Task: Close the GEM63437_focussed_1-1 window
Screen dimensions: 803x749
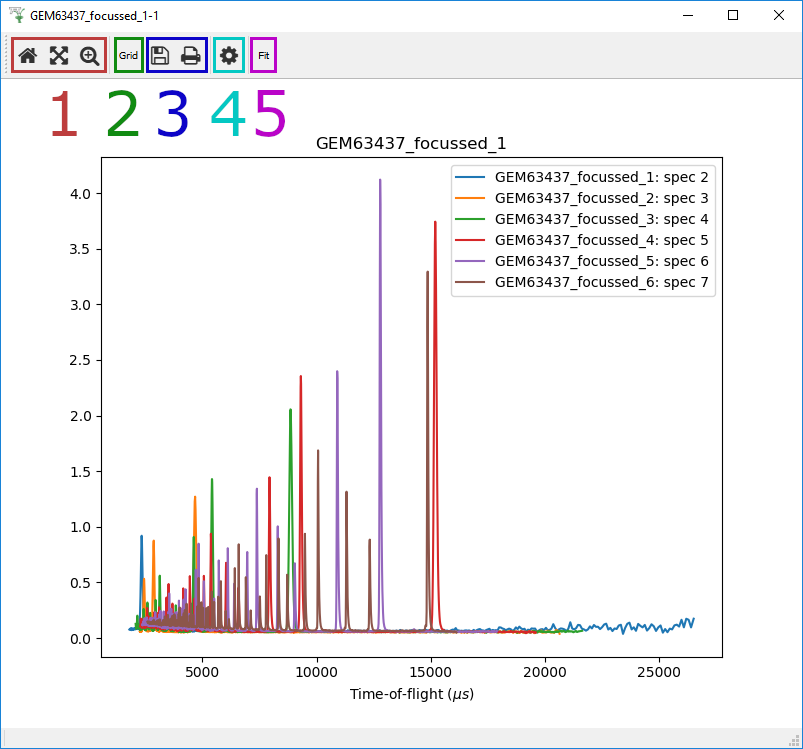Action: click(x=779, y=16)
